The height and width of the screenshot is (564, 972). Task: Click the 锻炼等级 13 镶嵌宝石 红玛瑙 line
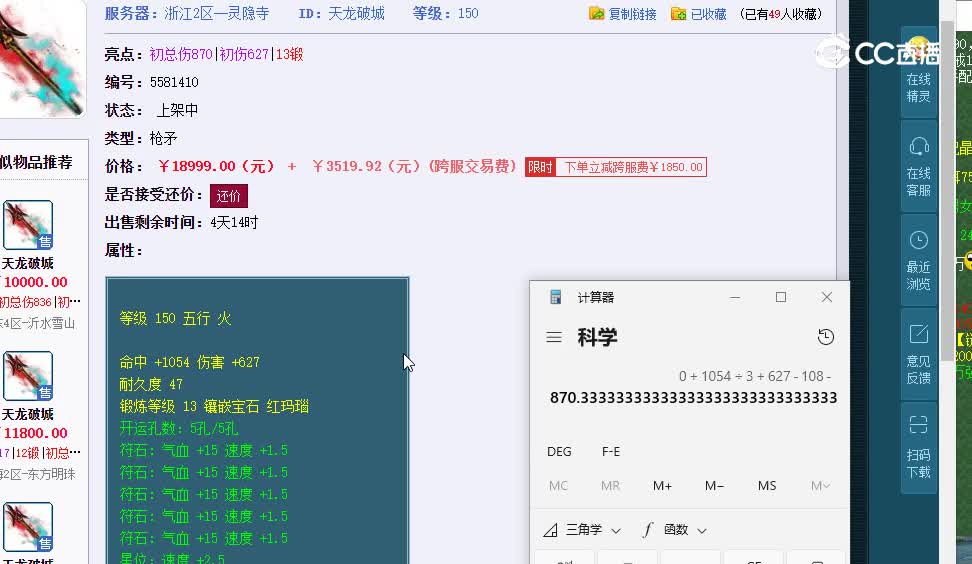pyautogui.click(x=214, y=407)
